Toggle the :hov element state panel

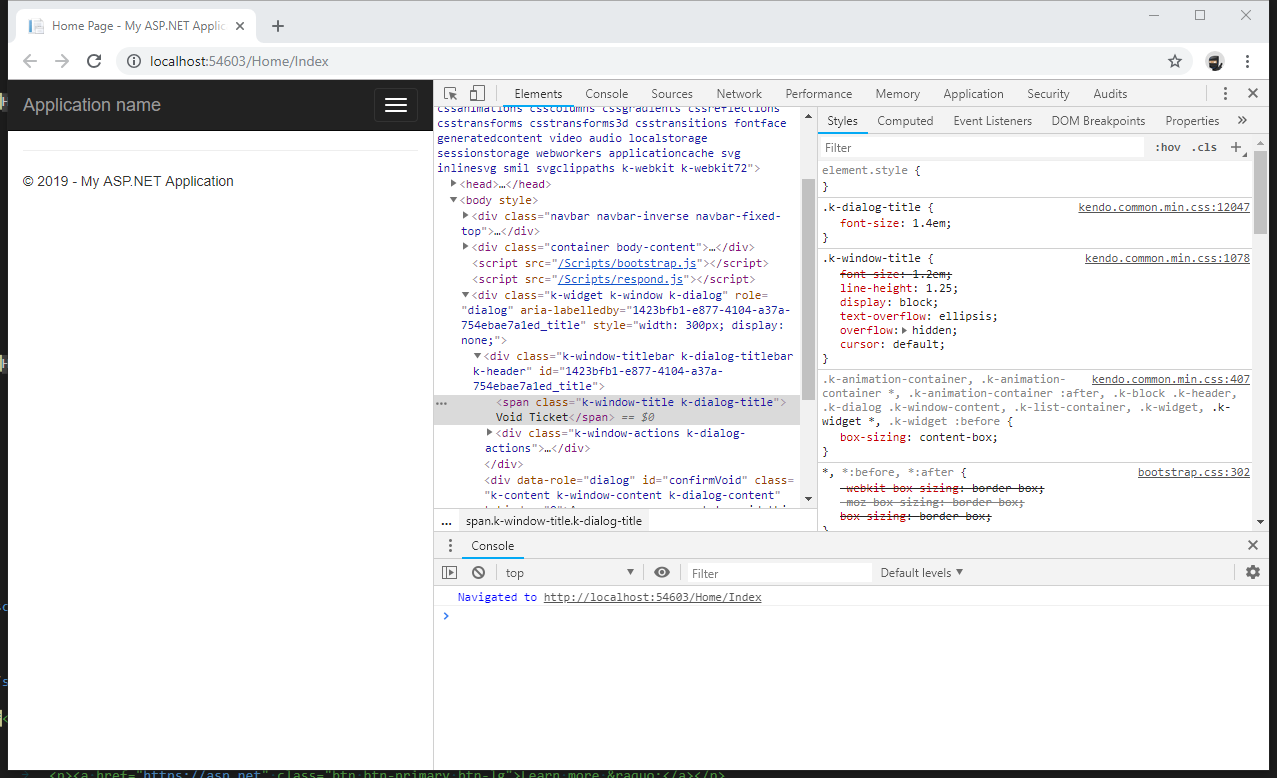[1167, 147]
